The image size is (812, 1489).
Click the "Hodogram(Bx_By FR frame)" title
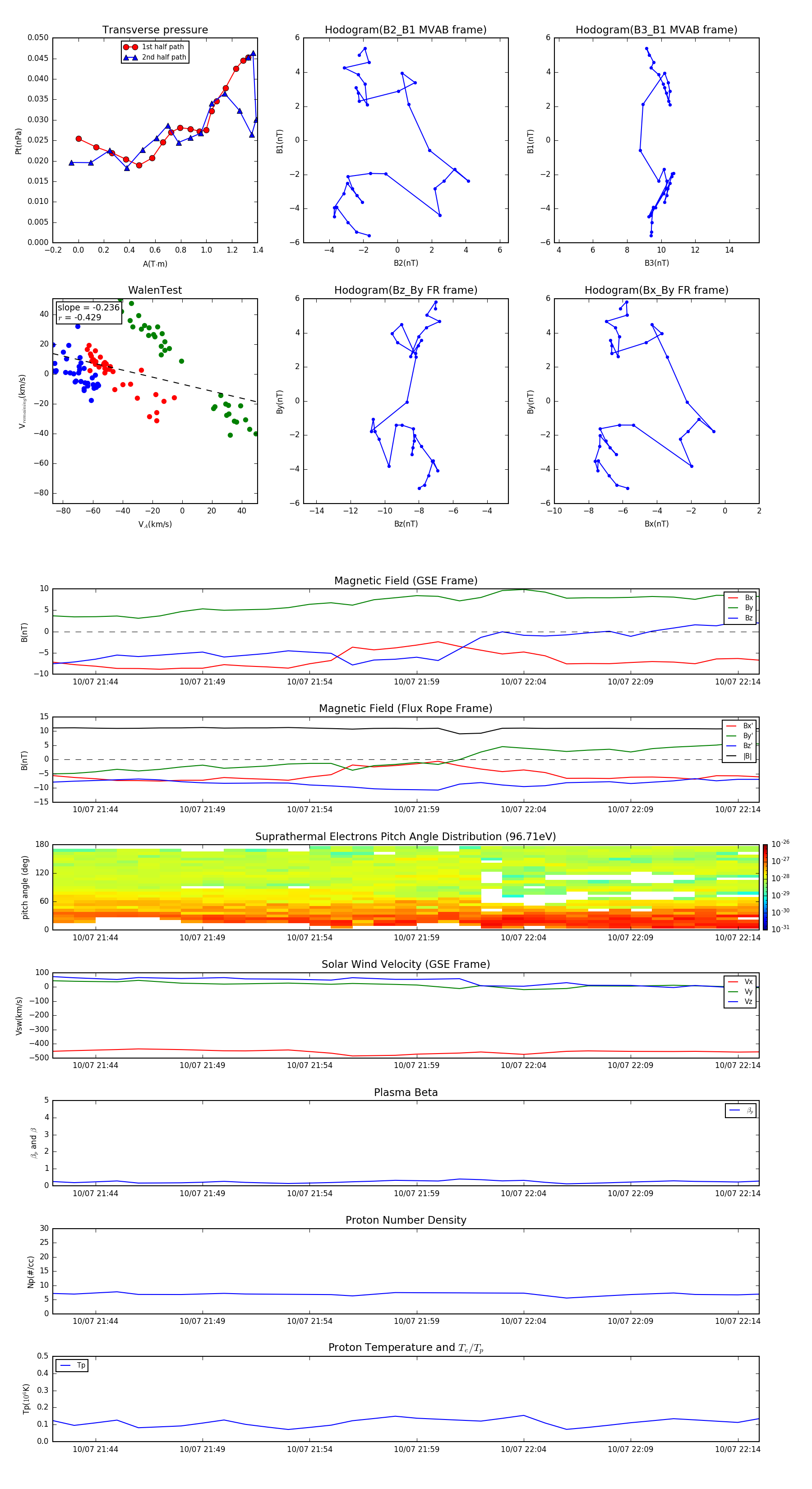[x=656, y=290]
